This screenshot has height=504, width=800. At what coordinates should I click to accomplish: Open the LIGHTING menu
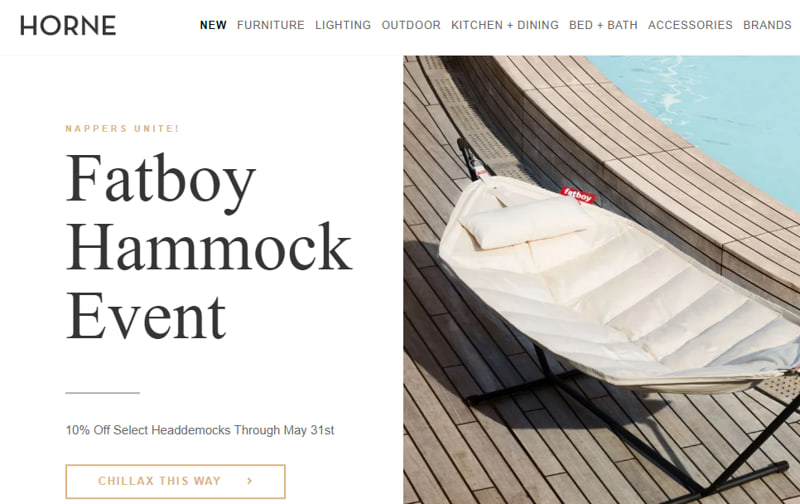click(343, 25)
